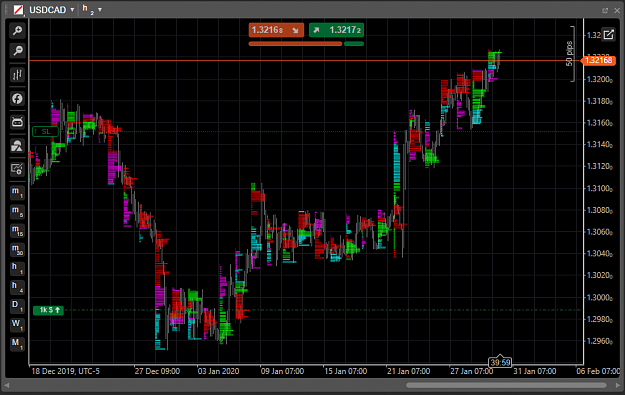The height and width of the screenshot is (395, 625).
Task: Click the 1.32172 buy button
Action: (336, 30)
